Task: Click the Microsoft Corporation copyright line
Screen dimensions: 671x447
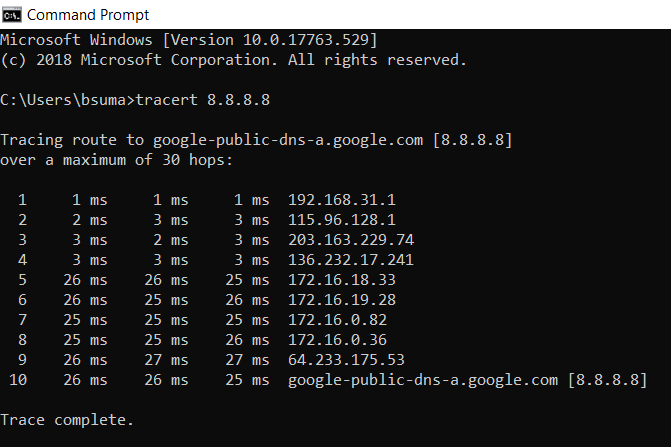Action: coord(233,60)
